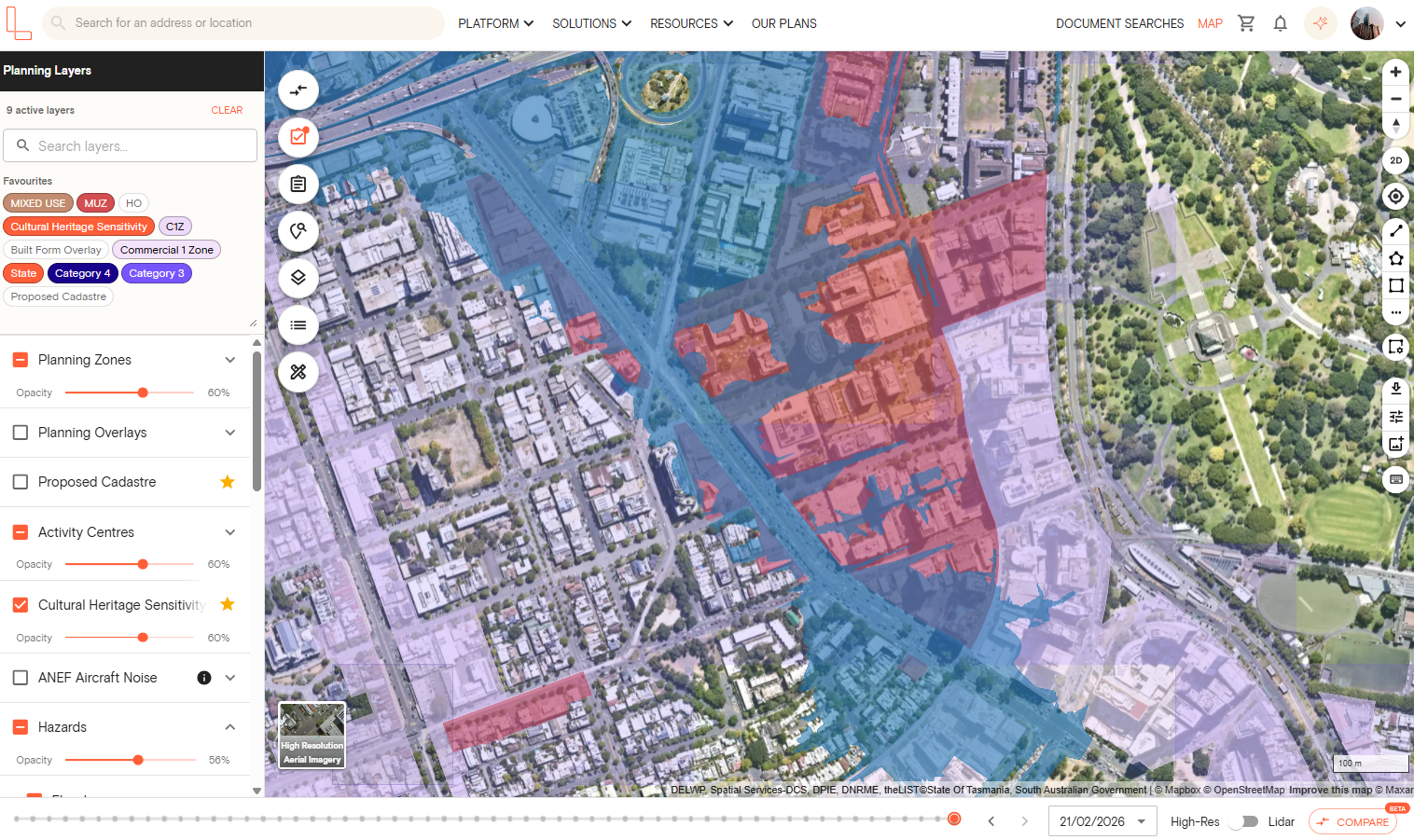Image resolution: width=1414 pixels, height=840 pixels.
Task: Collapse the side panel arrows button
Action: tap(298, 90)
